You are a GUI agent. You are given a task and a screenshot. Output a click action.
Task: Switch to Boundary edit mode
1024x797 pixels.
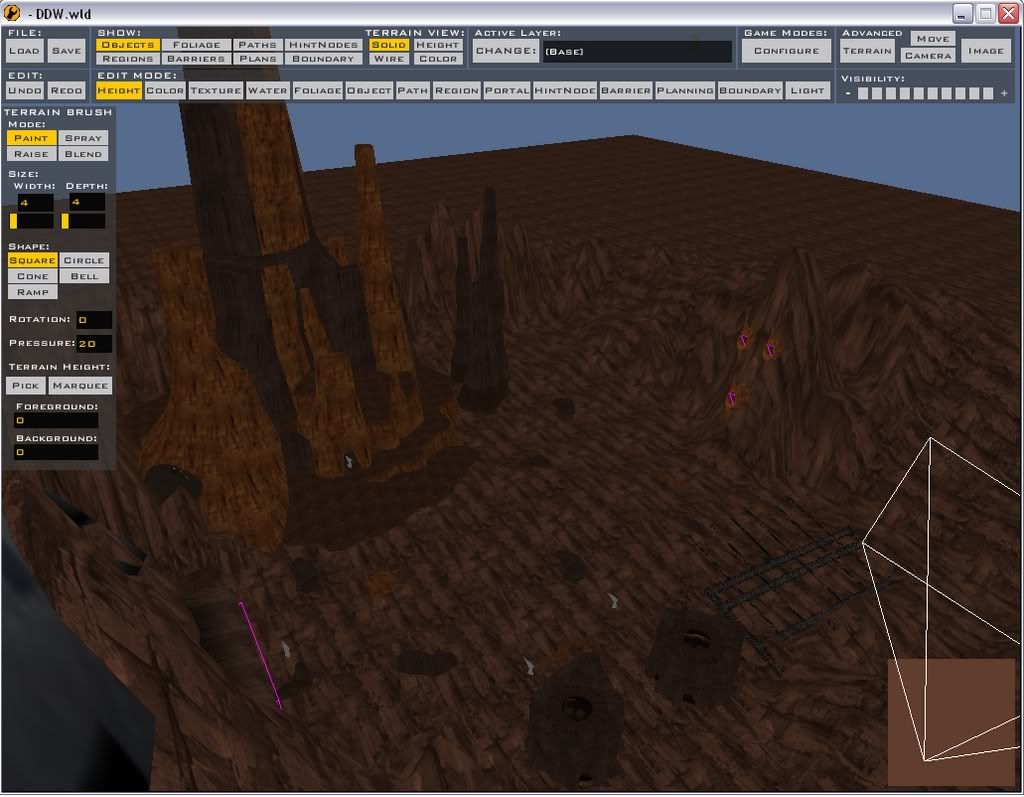tap(750, 91)
